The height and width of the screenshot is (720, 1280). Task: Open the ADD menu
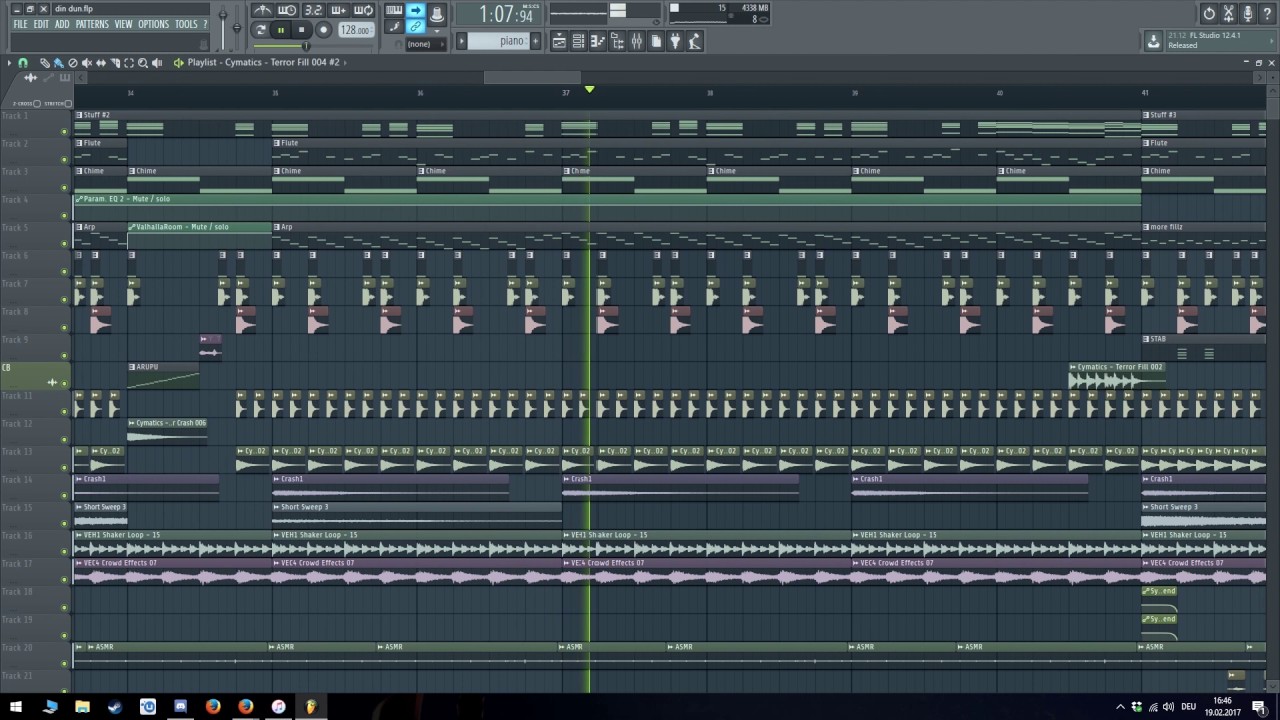[x=62, y=24]
